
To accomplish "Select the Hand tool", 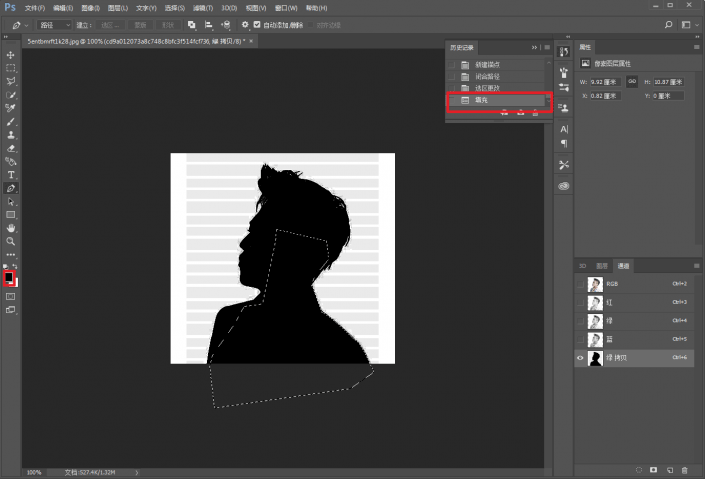I will (10, 228).
